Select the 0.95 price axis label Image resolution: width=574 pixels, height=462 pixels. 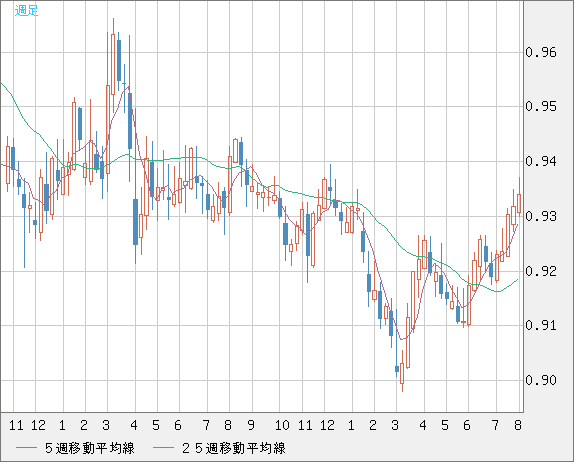[x=541, y=107]
